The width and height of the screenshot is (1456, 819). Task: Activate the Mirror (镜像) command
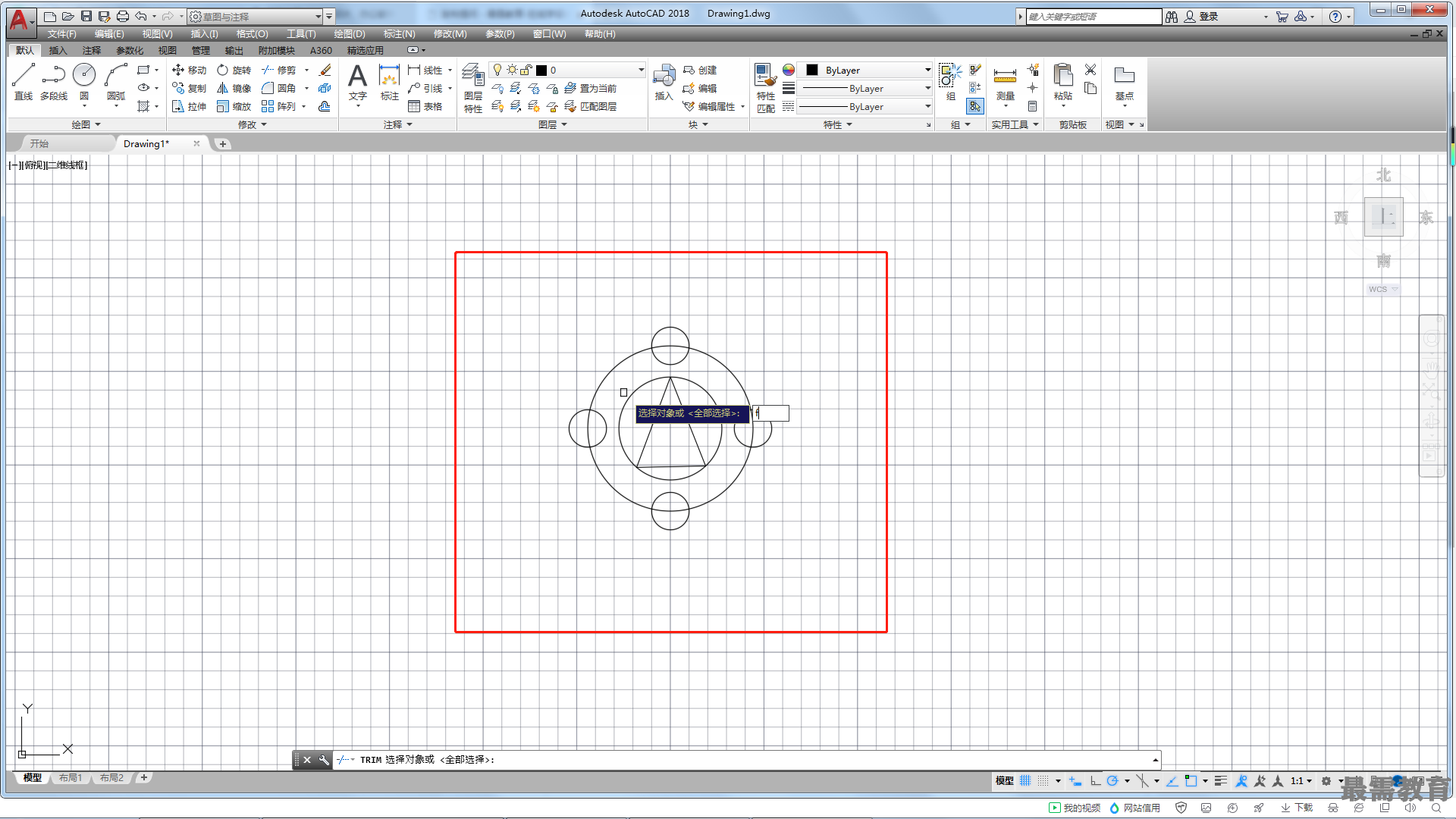pos(234,88)
